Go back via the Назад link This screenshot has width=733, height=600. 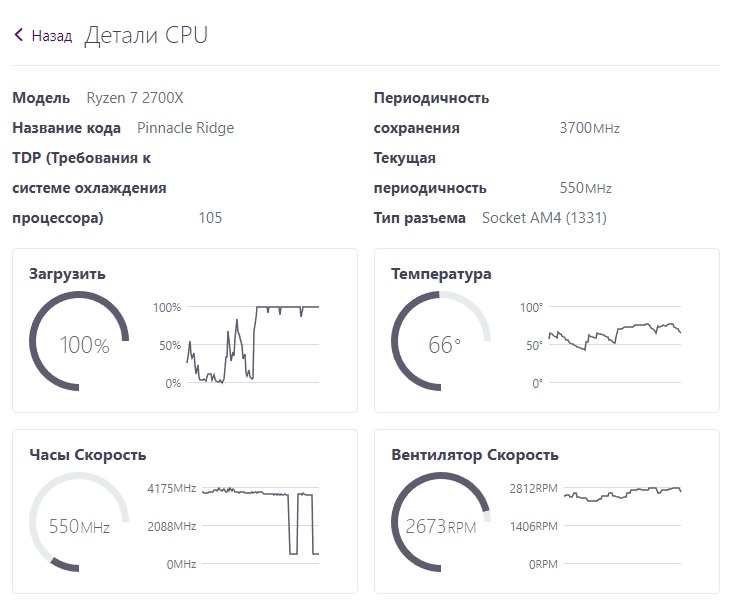click(x=51, y=36)
